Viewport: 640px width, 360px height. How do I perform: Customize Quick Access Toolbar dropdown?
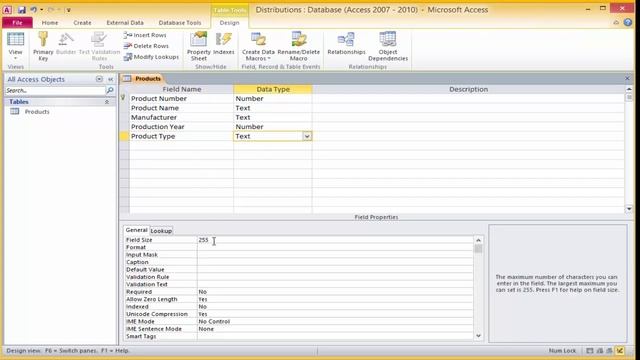[69, 10]
